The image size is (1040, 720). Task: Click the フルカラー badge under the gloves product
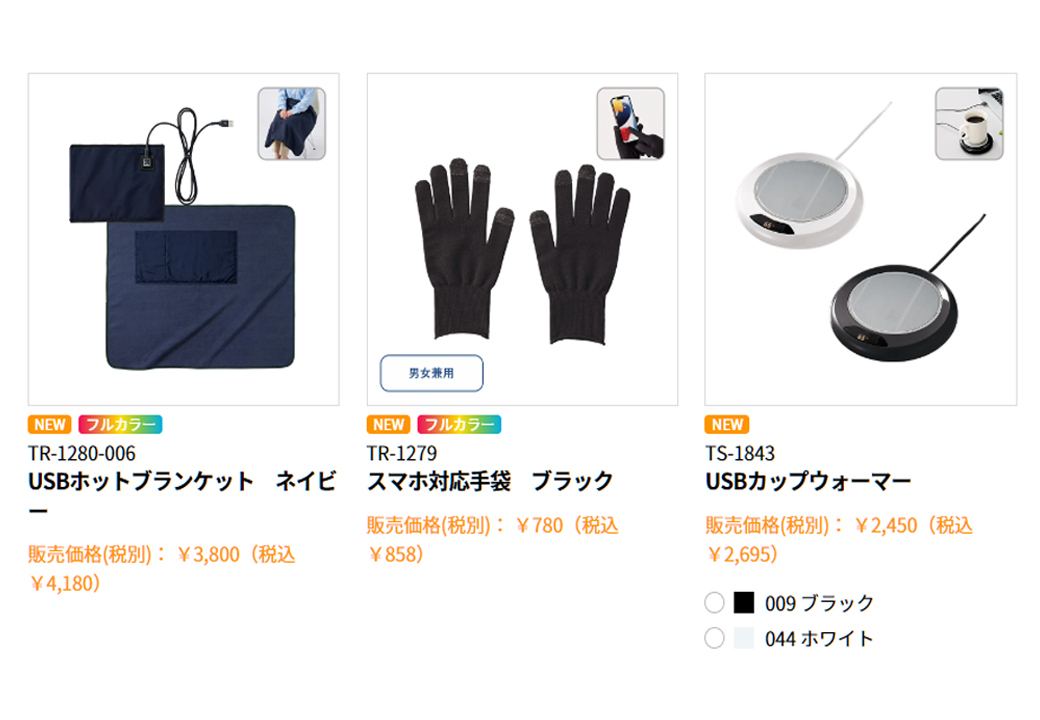(459, 424)
